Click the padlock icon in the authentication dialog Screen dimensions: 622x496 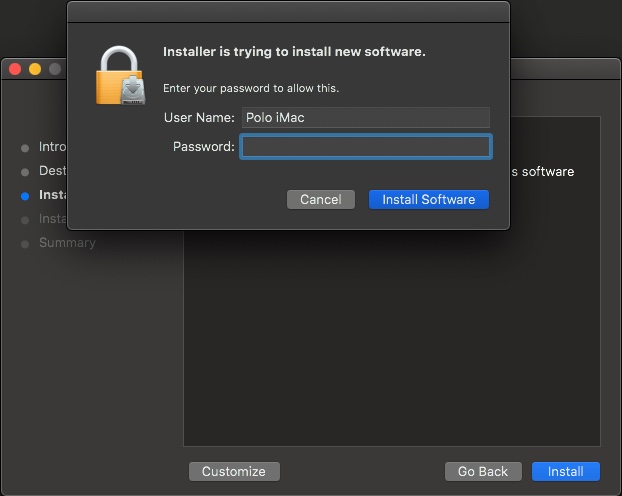(121, 75)
